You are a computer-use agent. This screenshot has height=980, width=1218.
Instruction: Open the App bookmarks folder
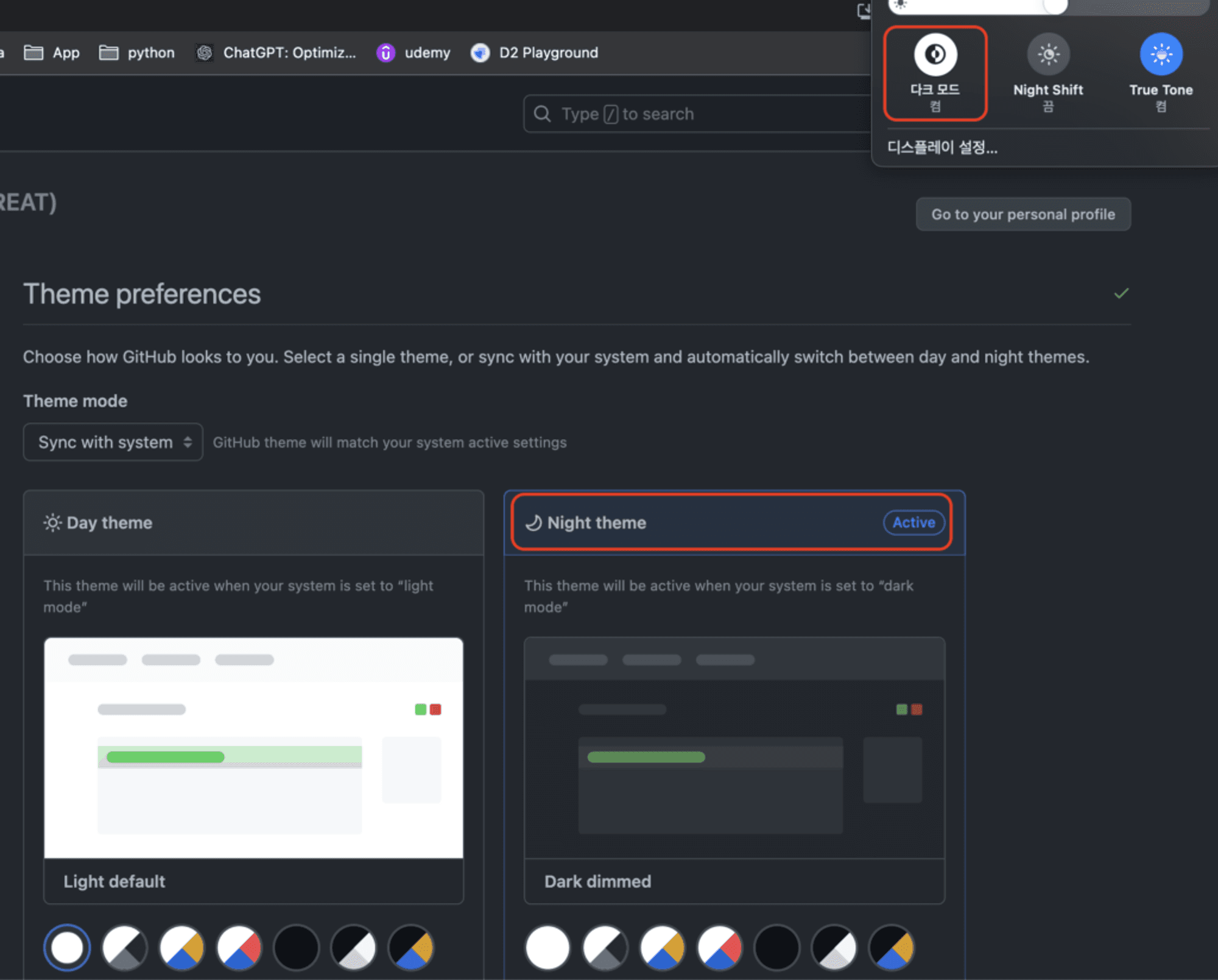tap(52, 53)
